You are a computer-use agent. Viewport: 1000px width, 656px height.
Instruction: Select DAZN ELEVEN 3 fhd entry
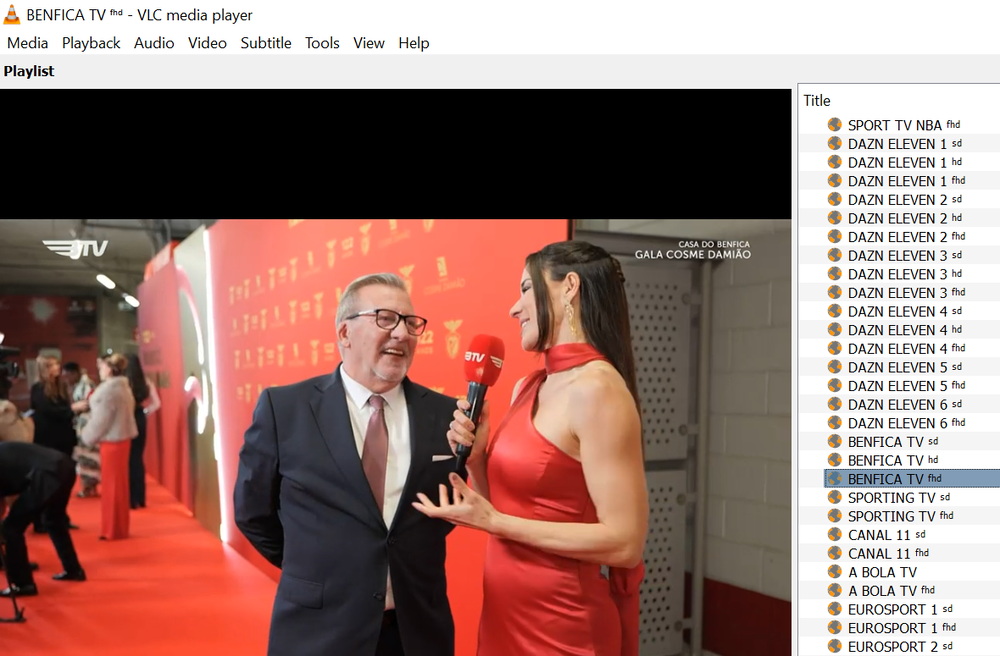[x=906, y=293]
